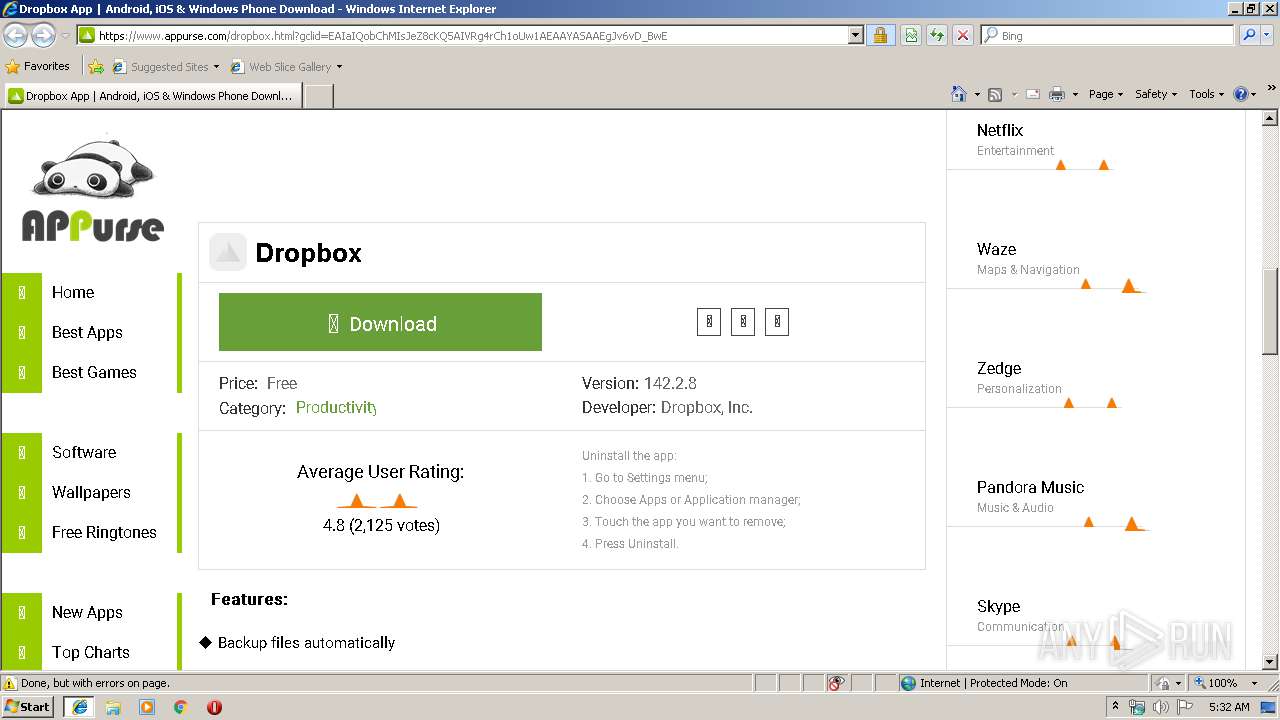Select the Dropbox App browser tab
The image size is (1280, 720).
(x=152, y=96)
